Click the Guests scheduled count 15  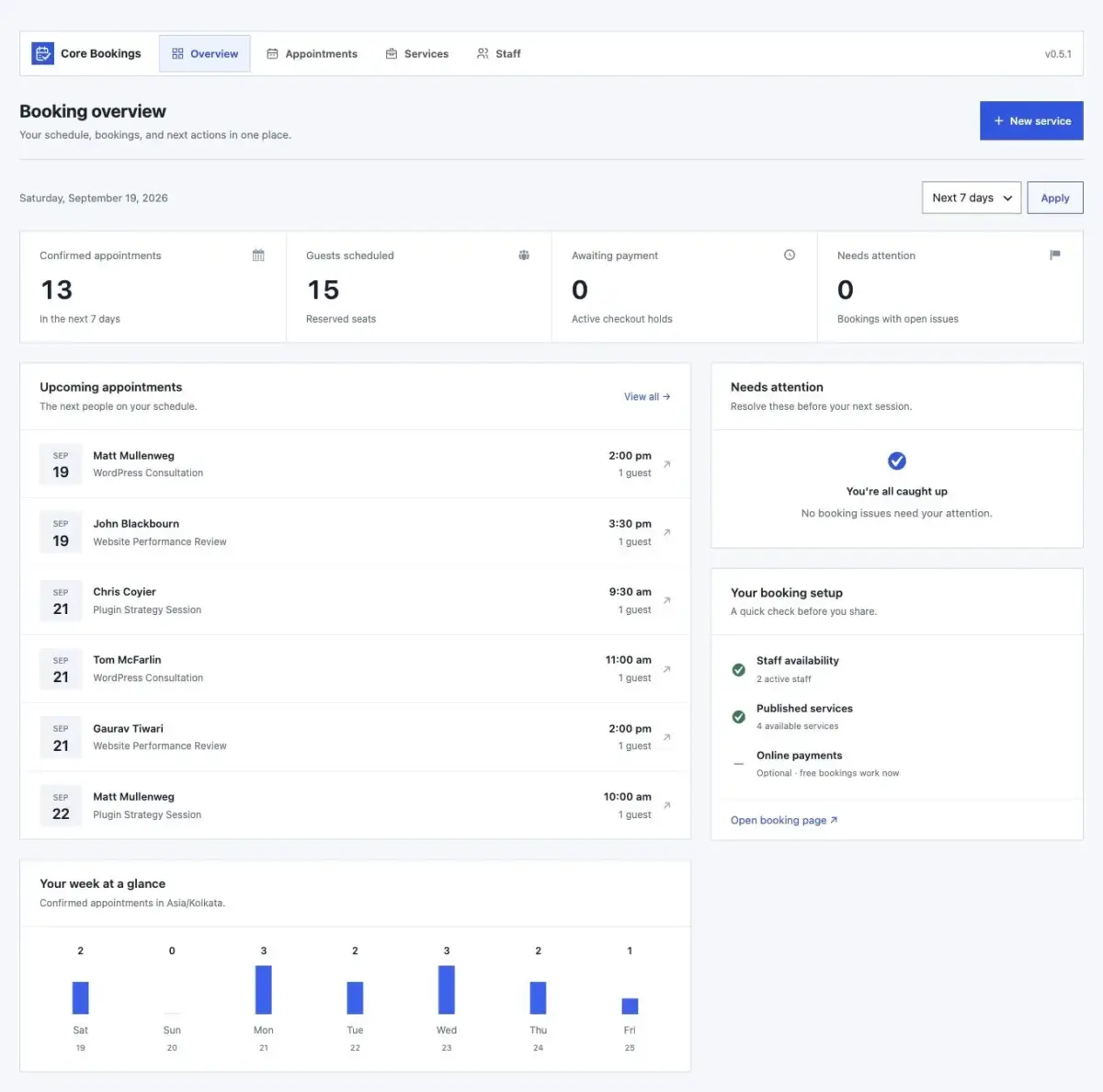tap(323, 290)
